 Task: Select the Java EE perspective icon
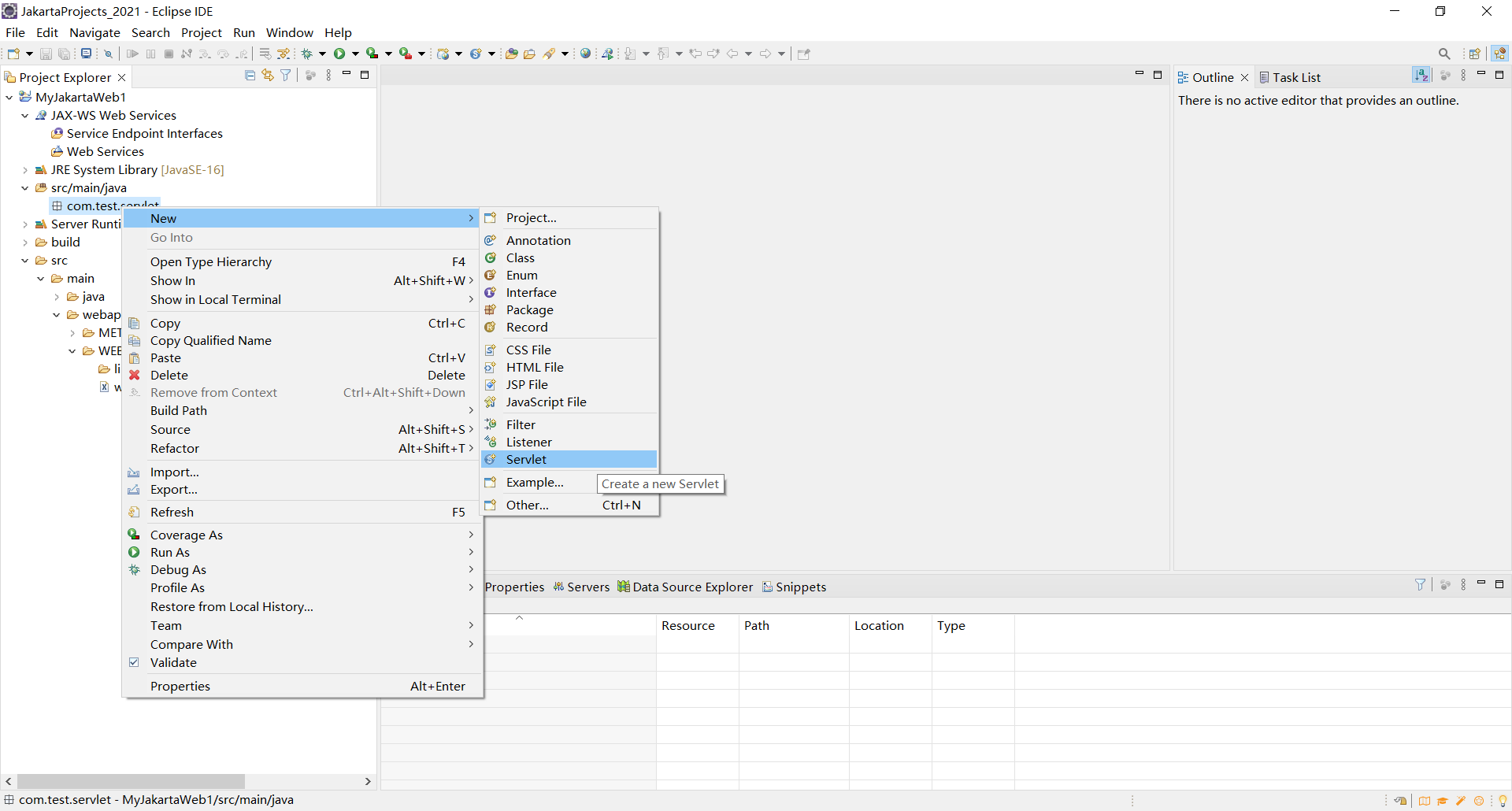coord(1499,54)
